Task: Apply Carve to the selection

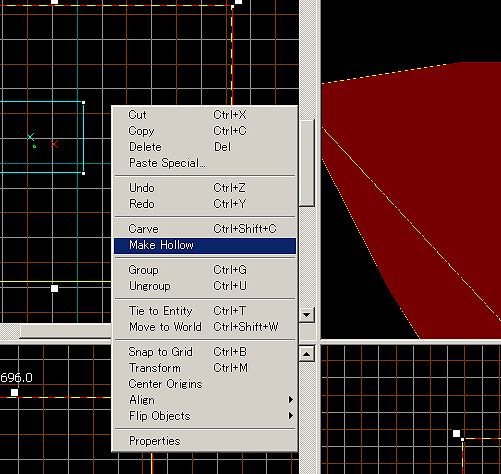Action: [x=205, y=229]
